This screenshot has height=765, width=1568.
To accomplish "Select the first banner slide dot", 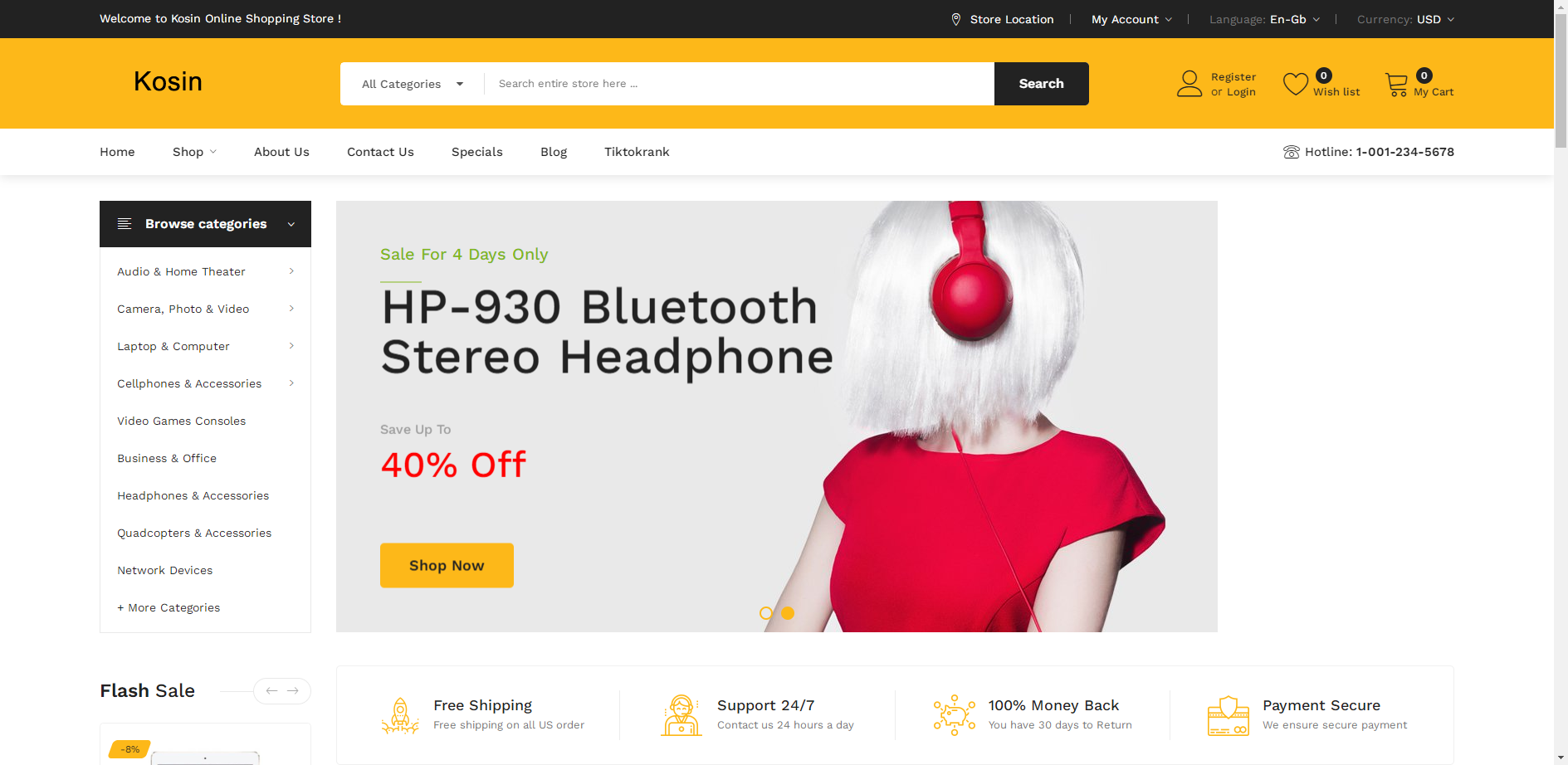I will pos(765,613).
